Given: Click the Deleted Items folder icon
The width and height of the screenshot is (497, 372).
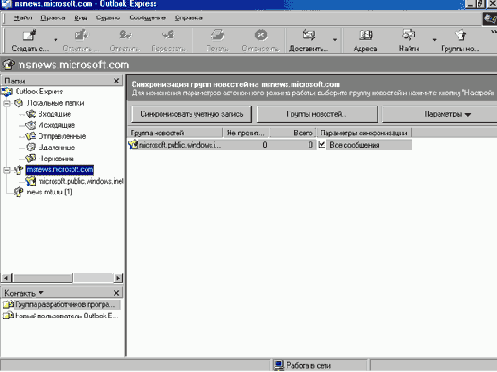Looking at the screenshot, I should (x=31, y=147).
